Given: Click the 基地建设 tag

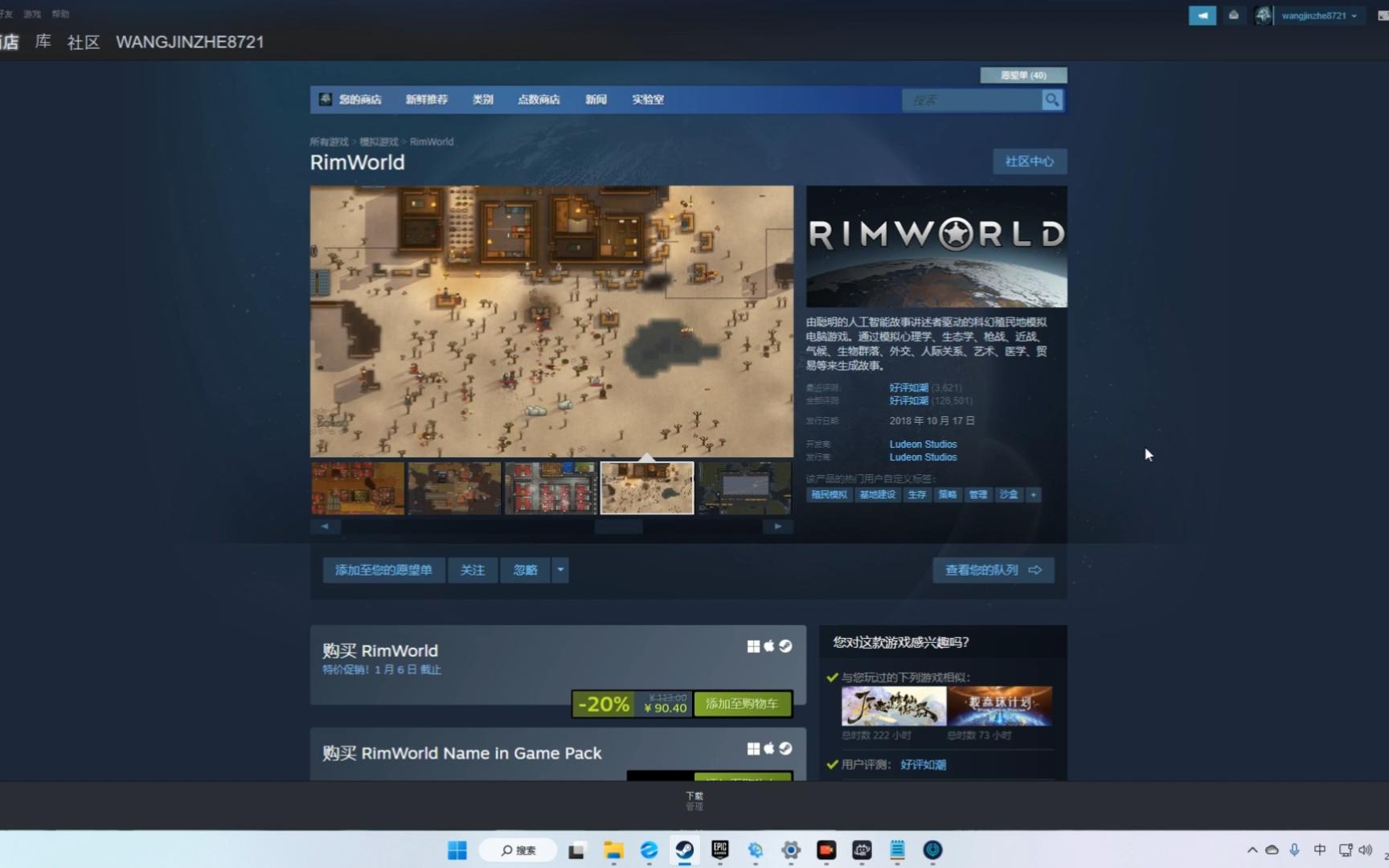Looking at the screenshot, I should (x=877, y=495).
